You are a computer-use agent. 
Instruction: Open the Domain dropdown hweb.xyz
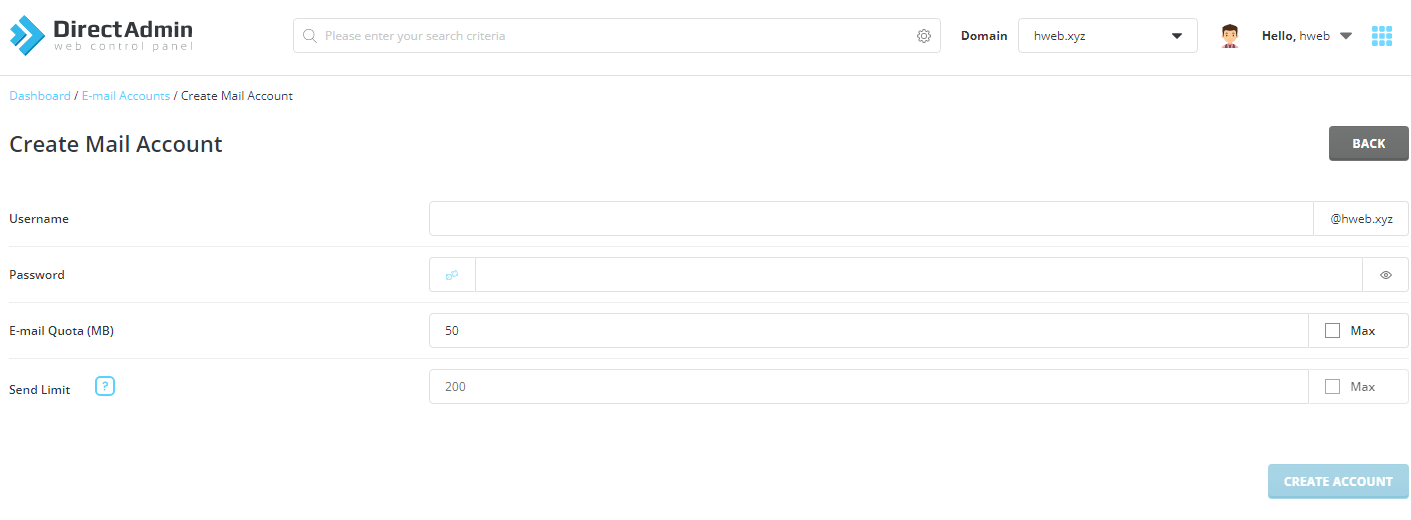click(x=1107, y=36)
